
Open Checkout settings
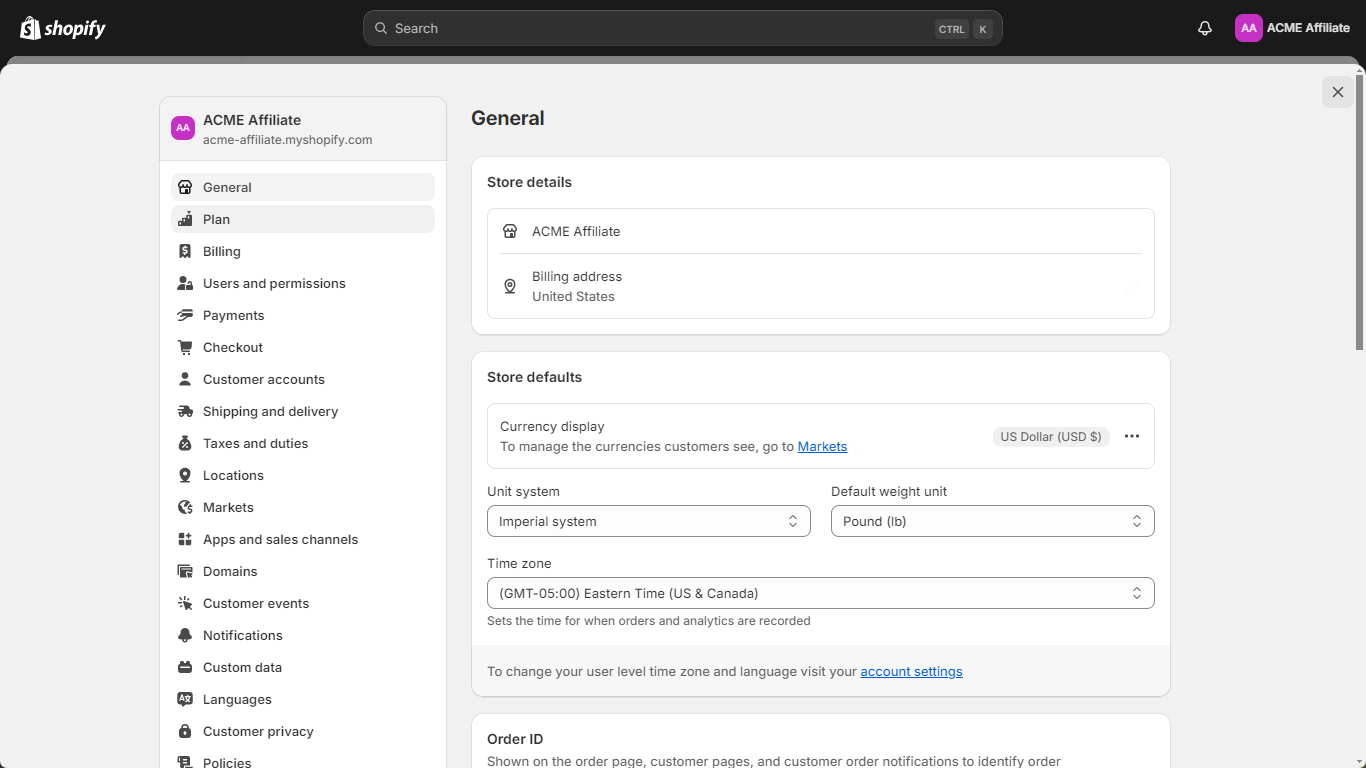click(303, 347)
